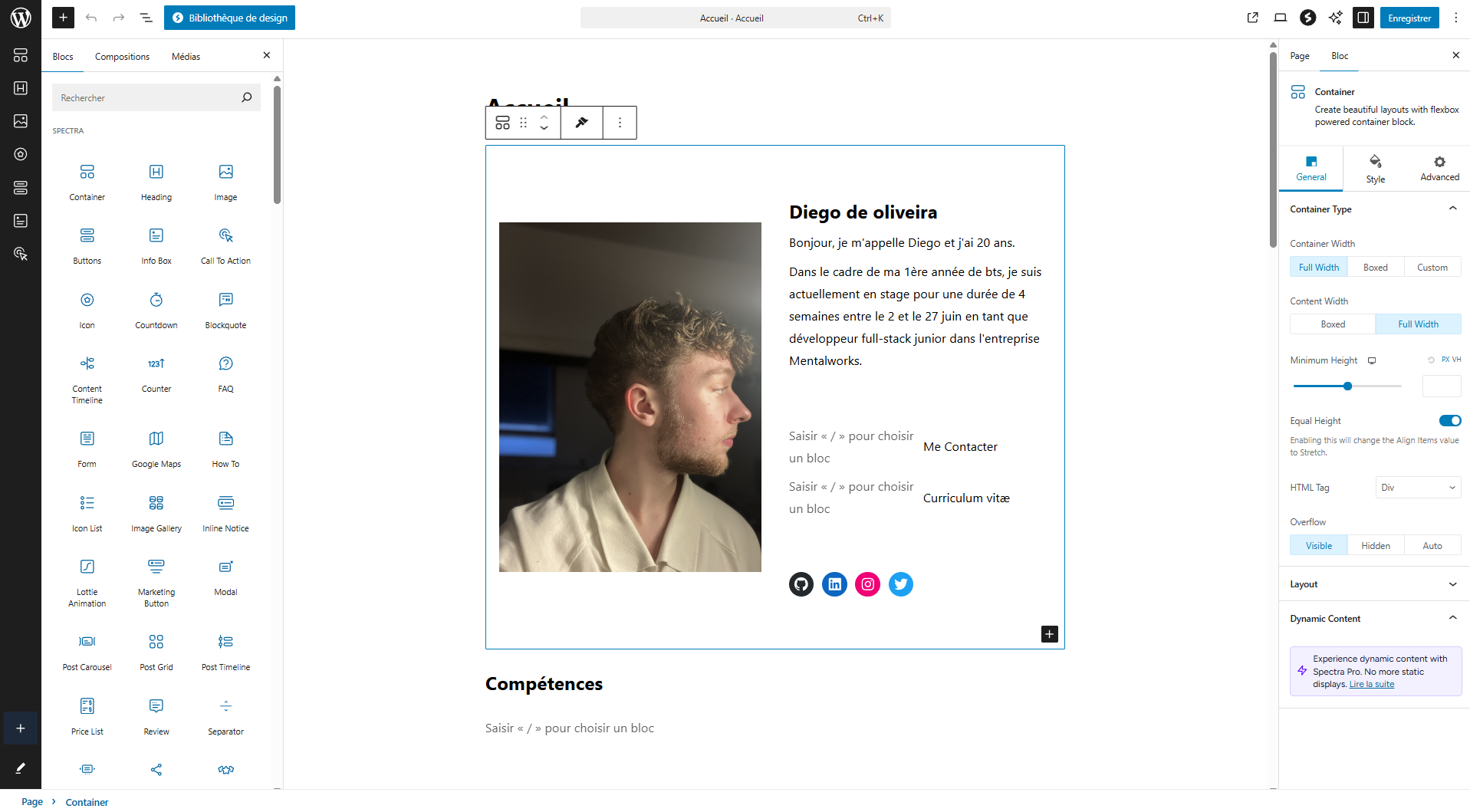
Task: Open the document overview list icon
Action: (x=146, y=18)
